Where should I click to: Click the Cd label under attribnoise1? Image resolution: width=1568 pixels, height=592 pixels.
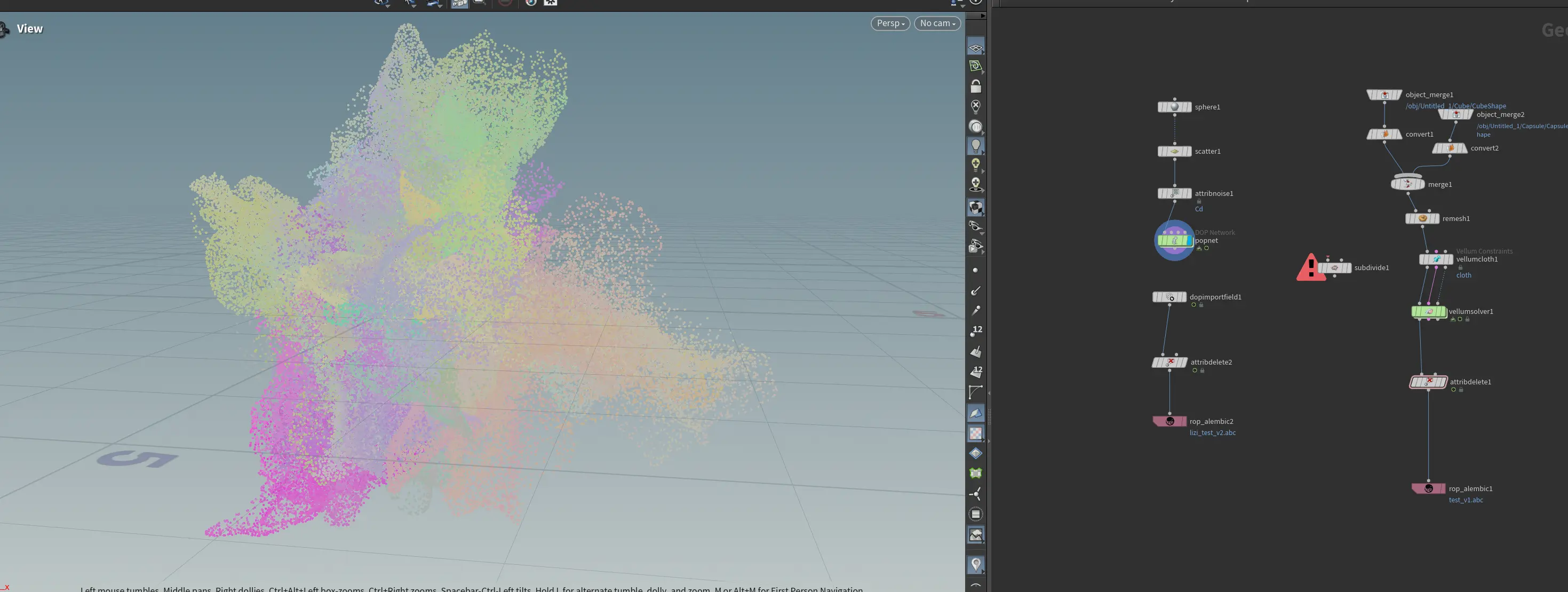click(1198, 209)
